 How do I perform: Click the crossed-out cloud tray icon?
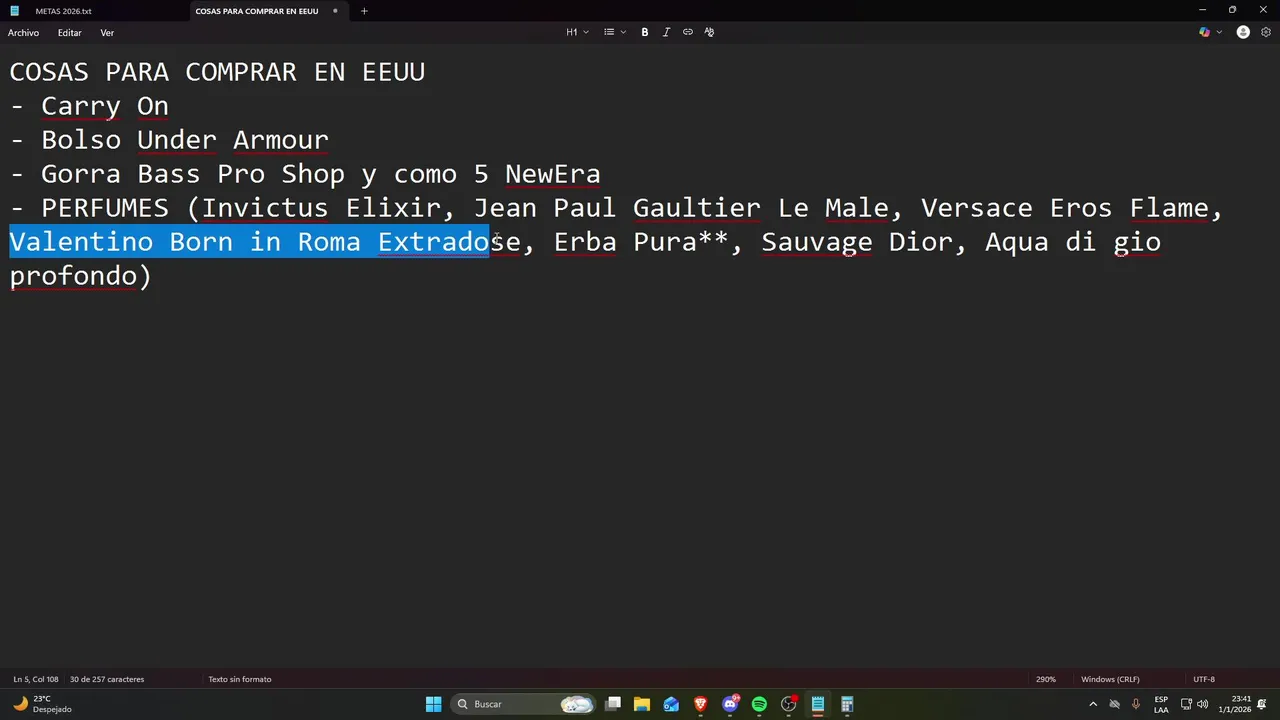coord(1114,704)
